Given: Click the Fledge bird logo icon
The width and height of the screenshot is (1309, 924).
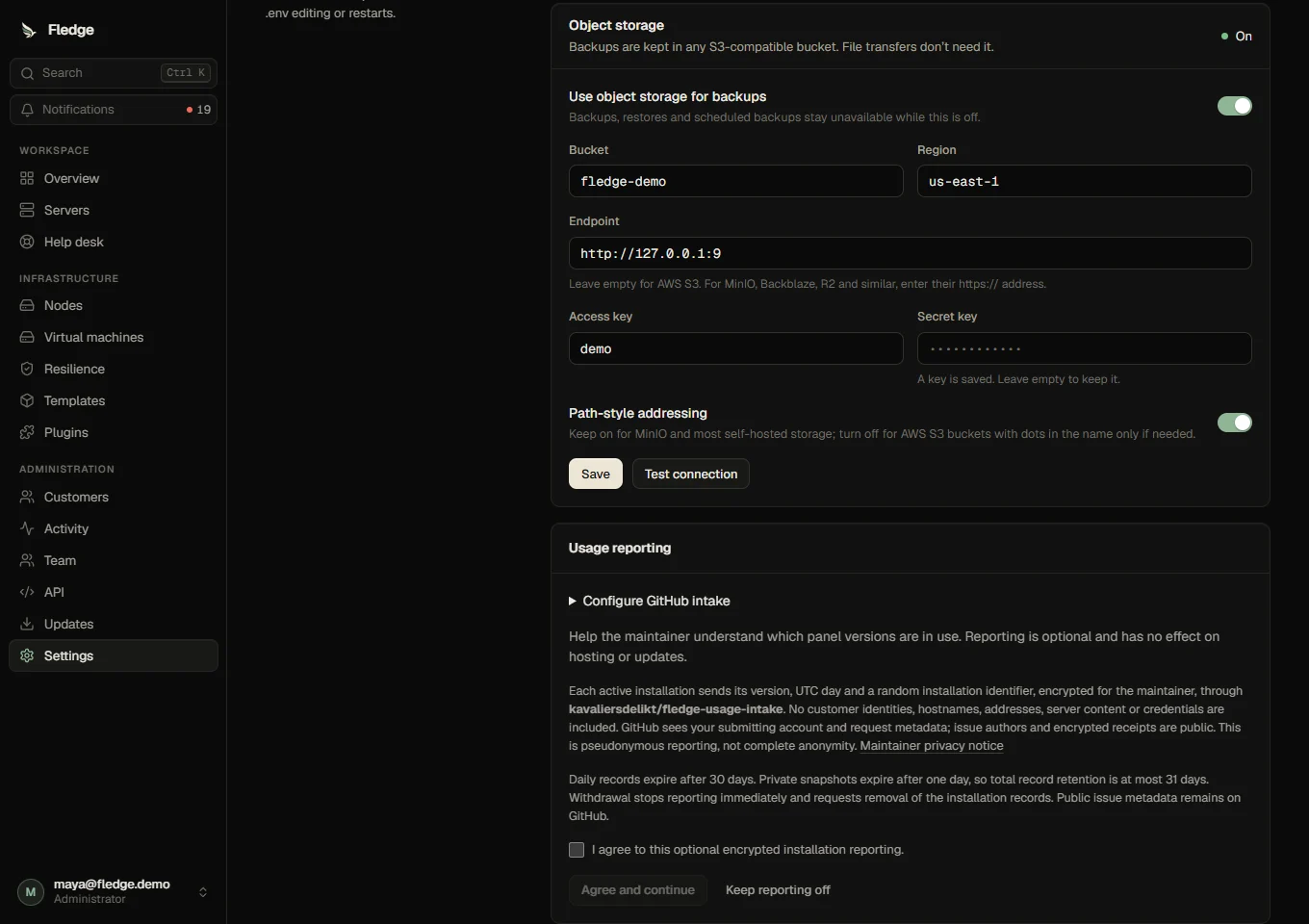Looking at the screenshot, I should click(28, 31).
